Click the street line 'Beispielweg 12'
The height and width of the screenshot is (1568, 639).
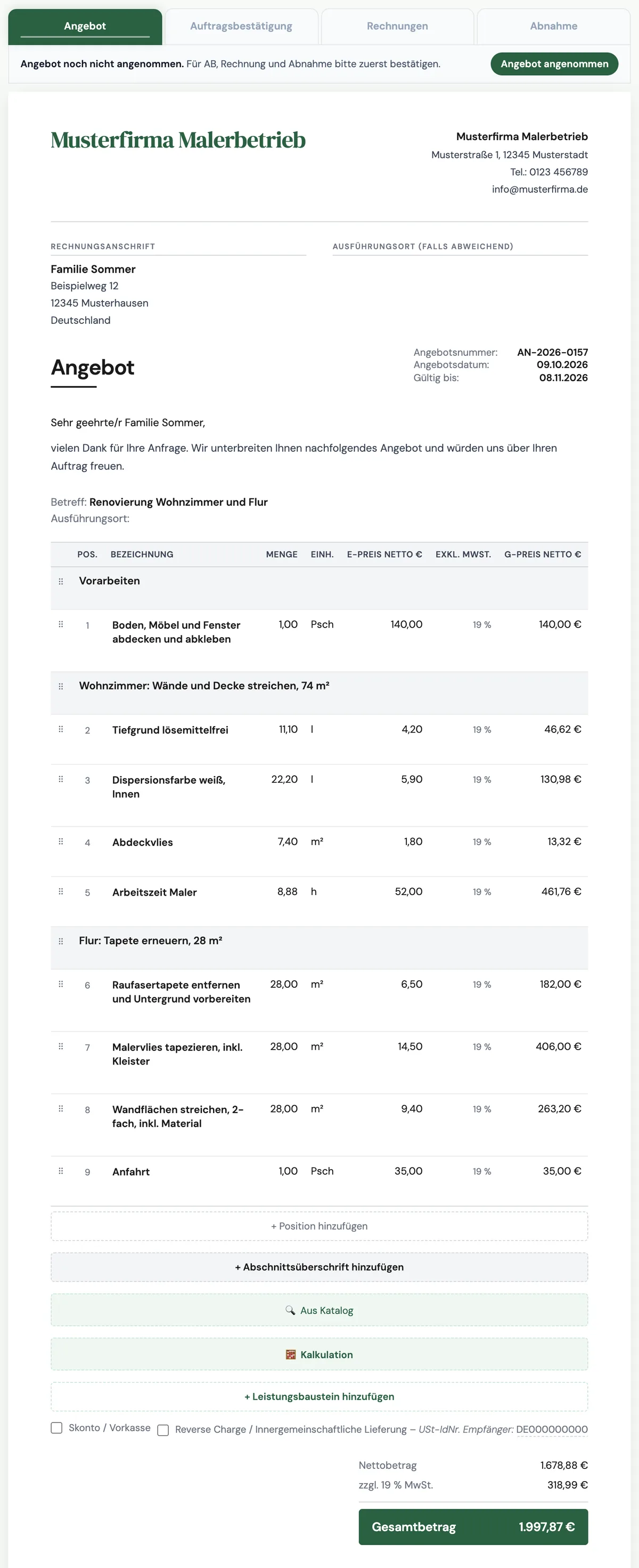(x=85, y=286)
